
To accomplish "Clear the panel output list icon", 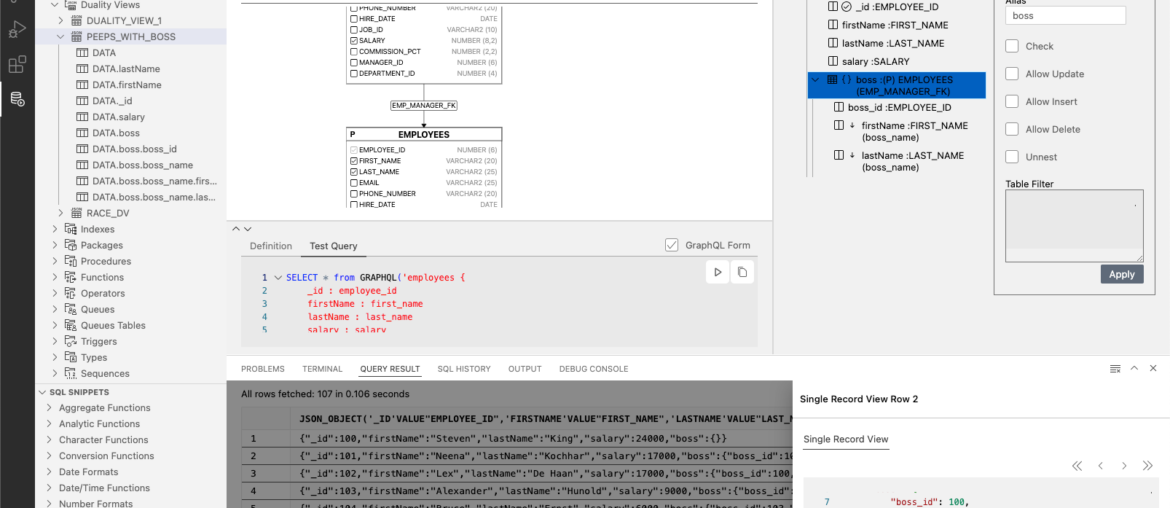I will [1115, 369].
